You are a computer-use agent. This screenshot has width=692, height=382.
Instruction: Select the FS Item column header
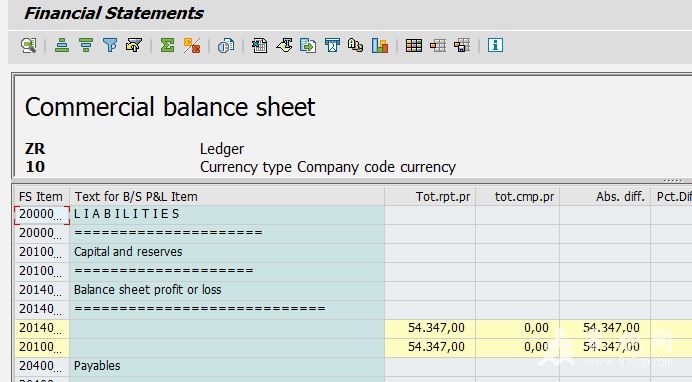coord(41,196)
